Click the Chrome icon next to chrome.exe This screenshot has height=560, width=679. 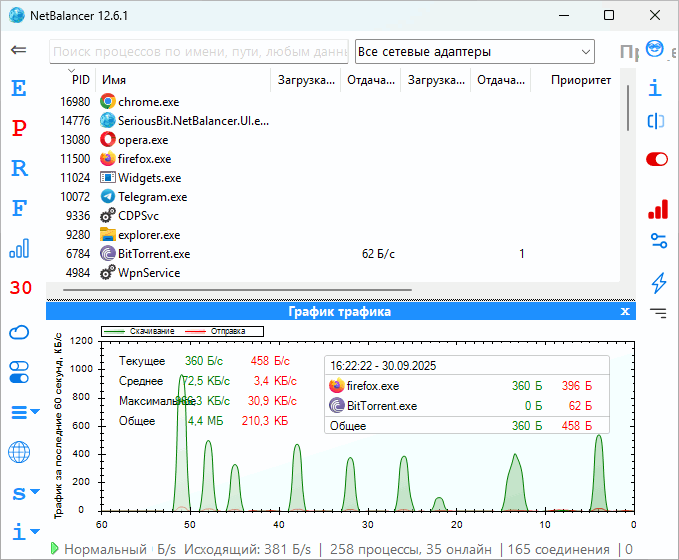tap(108, 102)
